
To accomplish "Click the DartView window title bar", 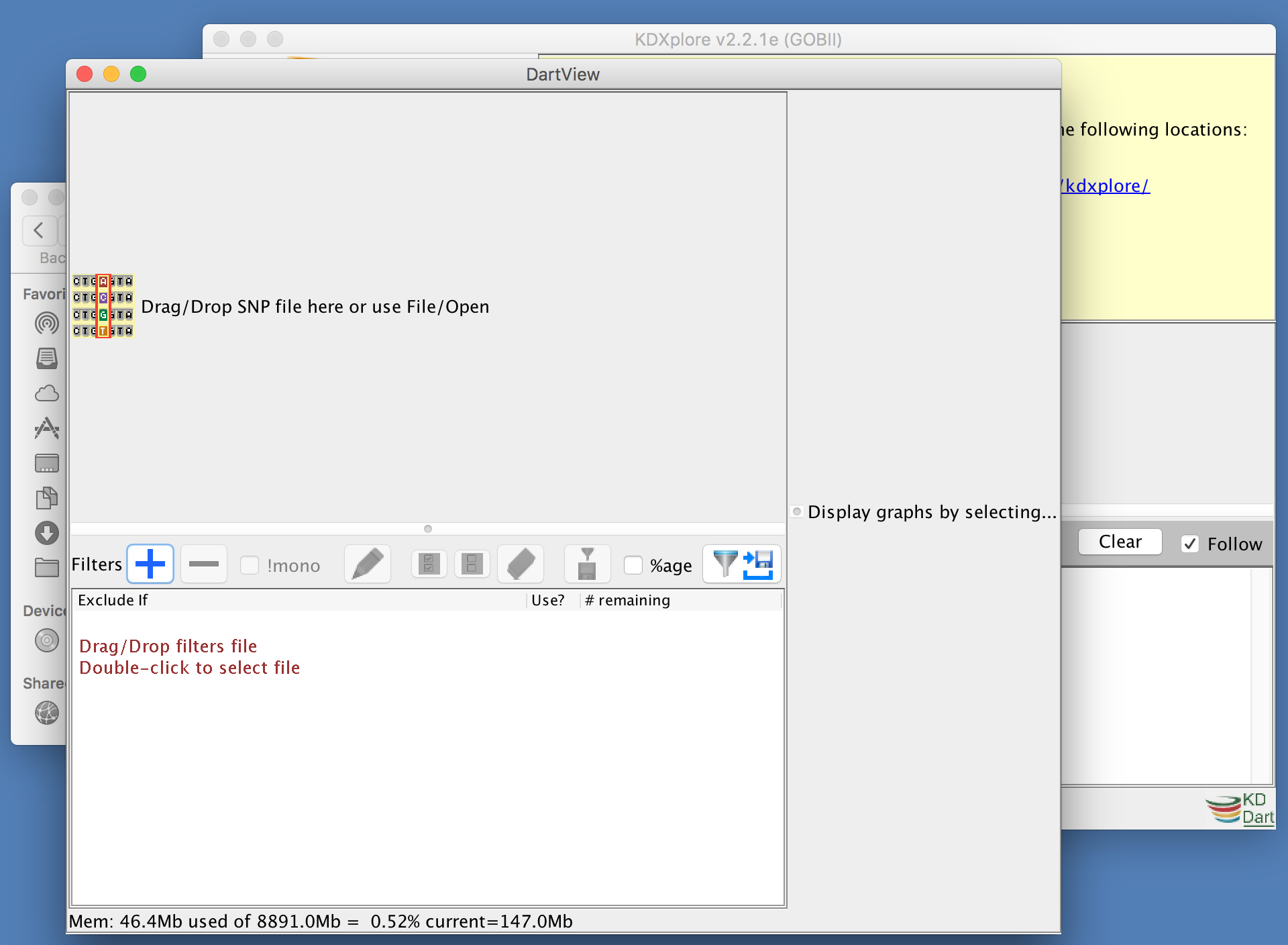I will (563, 74).
